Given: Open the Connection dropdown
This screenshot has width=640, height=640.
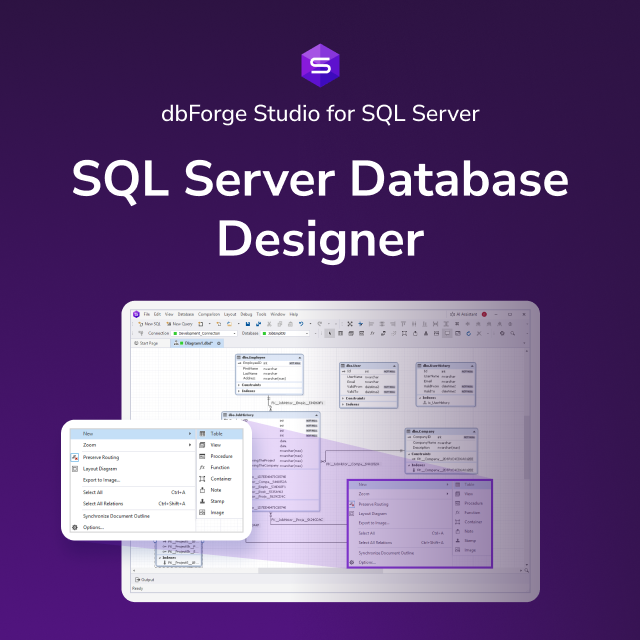Looking at the screenshot, I should (x=204, y=333).
